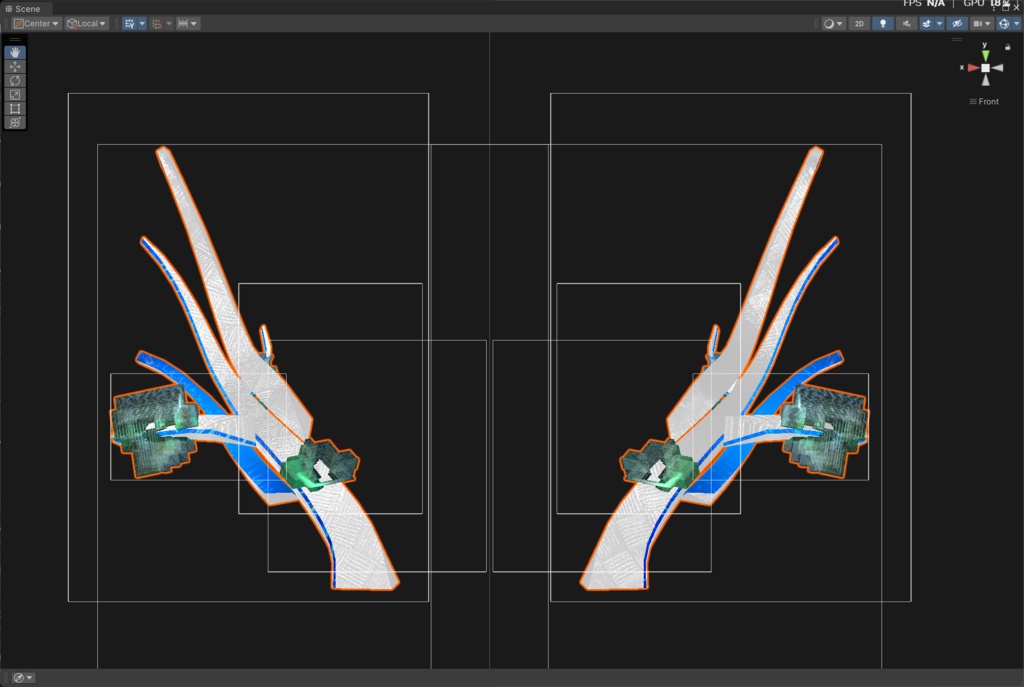Toggle Gizmos display button

(1004, 24)
